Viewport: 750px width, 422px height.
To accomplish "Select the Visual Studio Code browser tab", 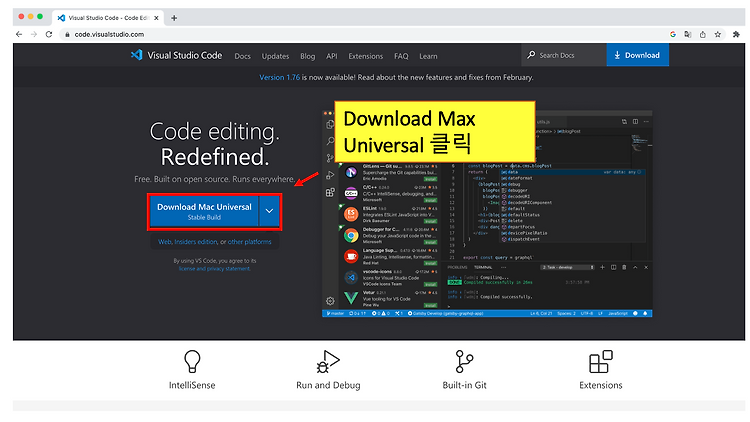I will tap(108, 18).
